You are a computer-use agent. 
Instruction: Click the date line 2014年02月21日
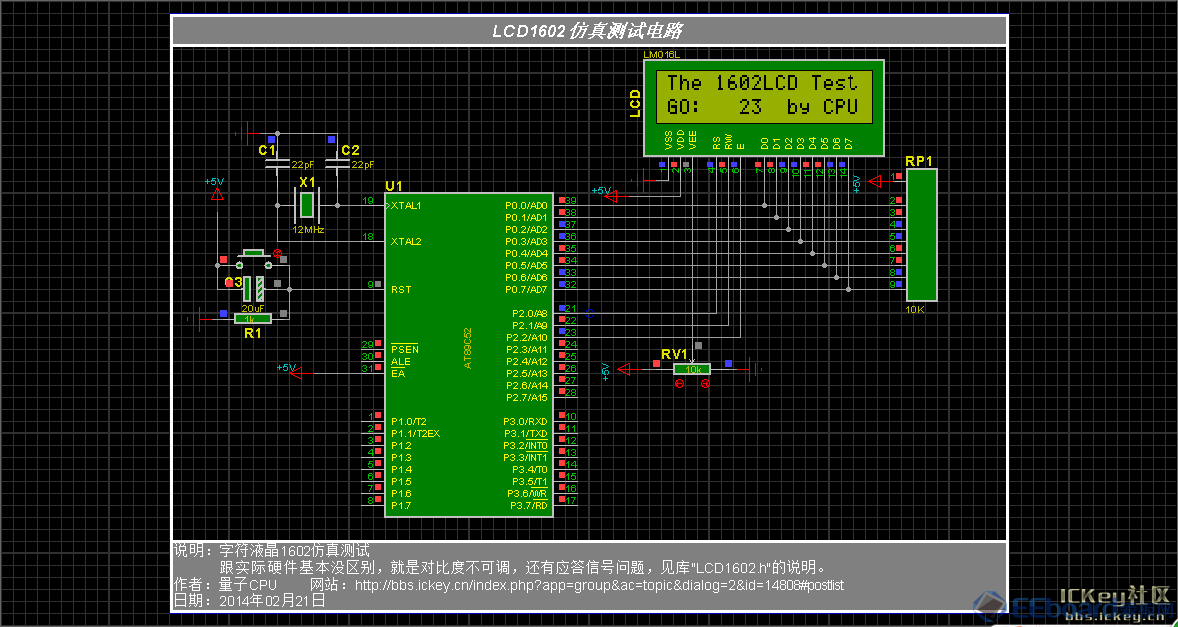(249, 601)
